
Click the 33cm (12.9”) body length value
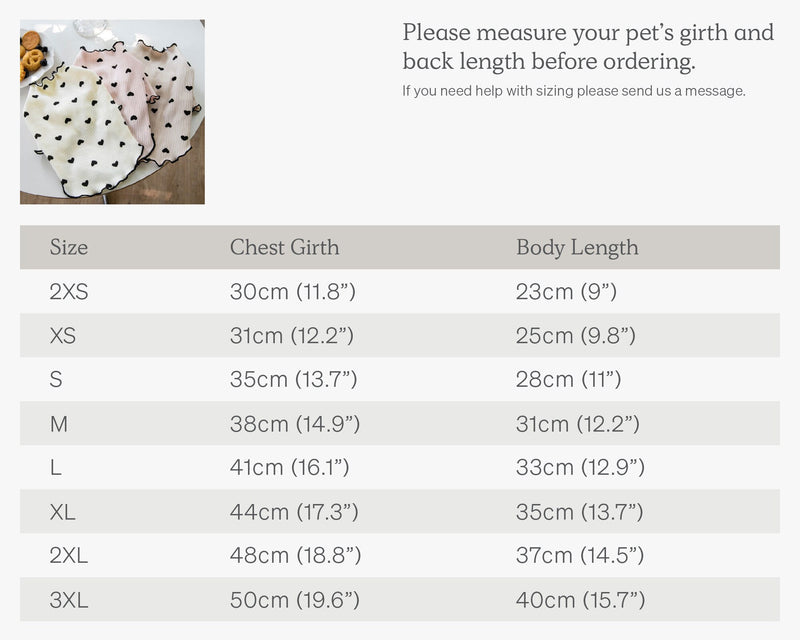pos(580,468)
